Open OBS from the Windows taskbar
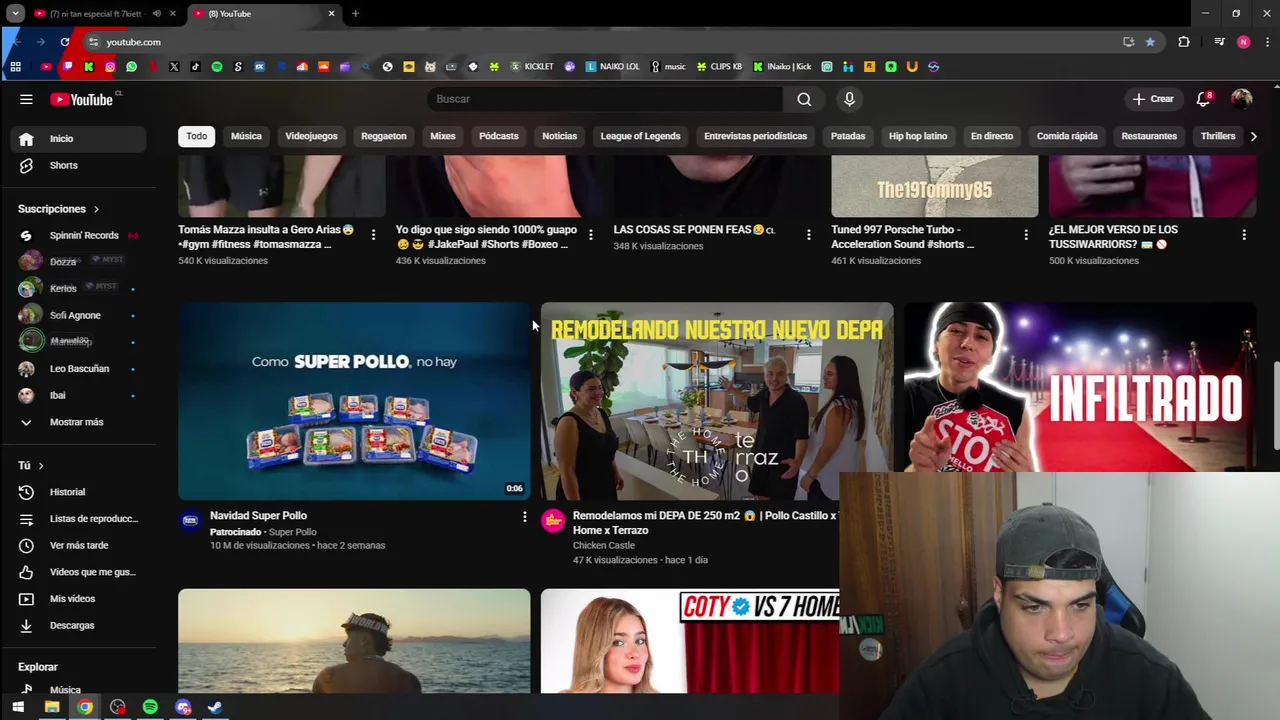The image size is (1280, 720). 118,707
